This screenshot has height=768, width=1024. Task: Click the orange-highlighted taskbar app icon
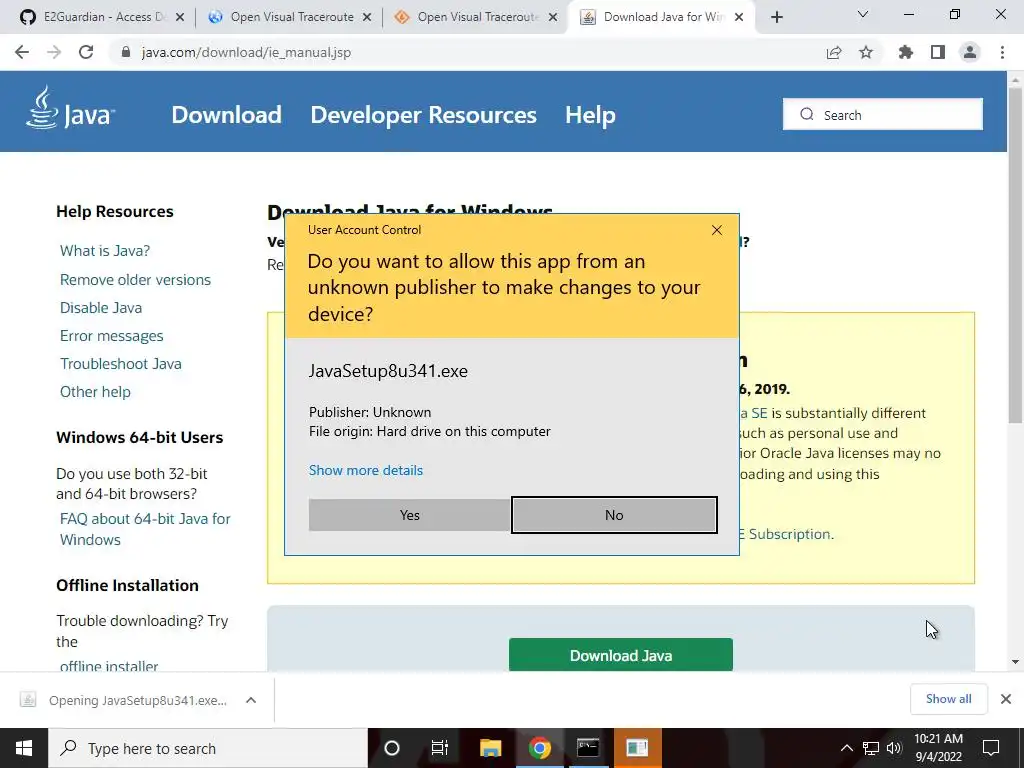coord(637,748)
